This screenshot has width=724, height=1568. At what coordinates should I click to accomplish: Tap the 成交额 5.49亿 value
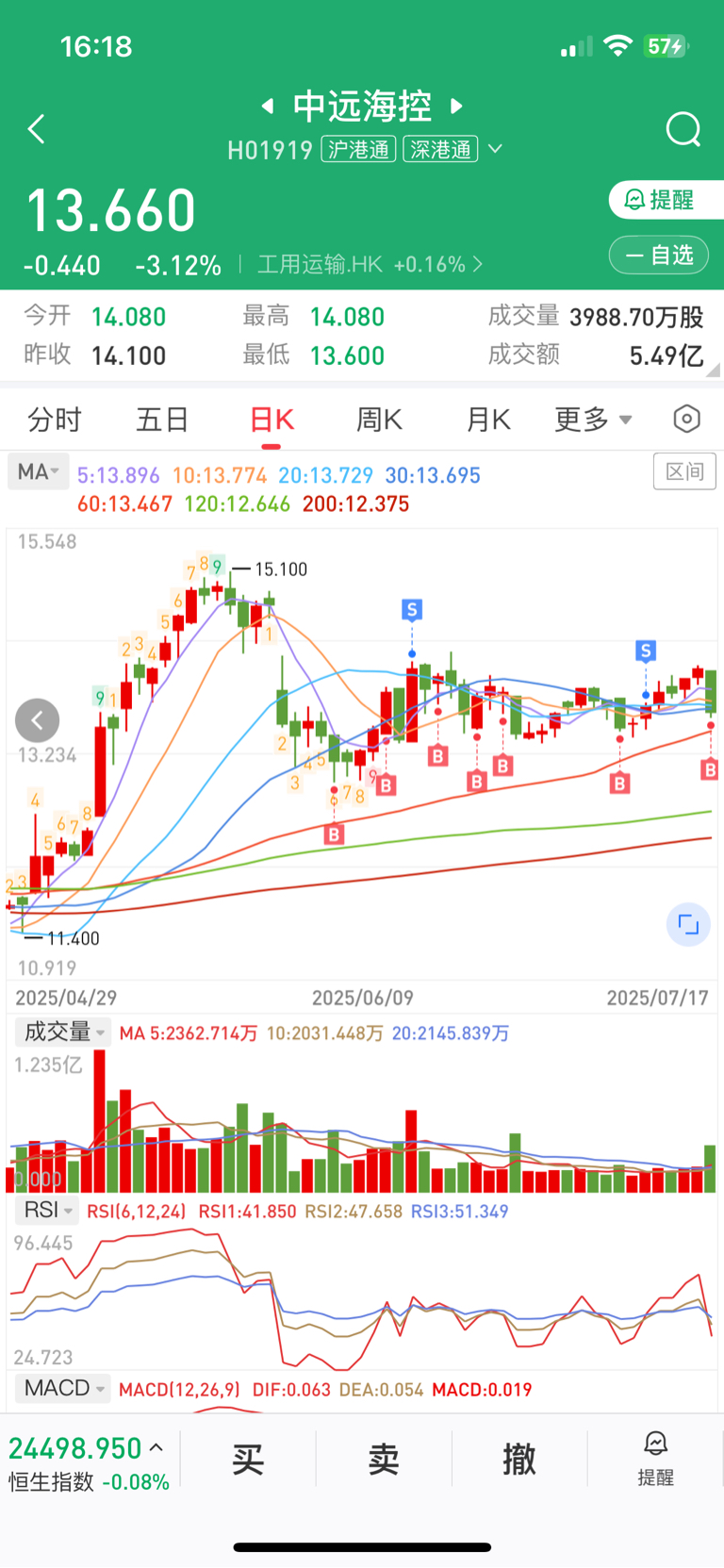[666, 355]
